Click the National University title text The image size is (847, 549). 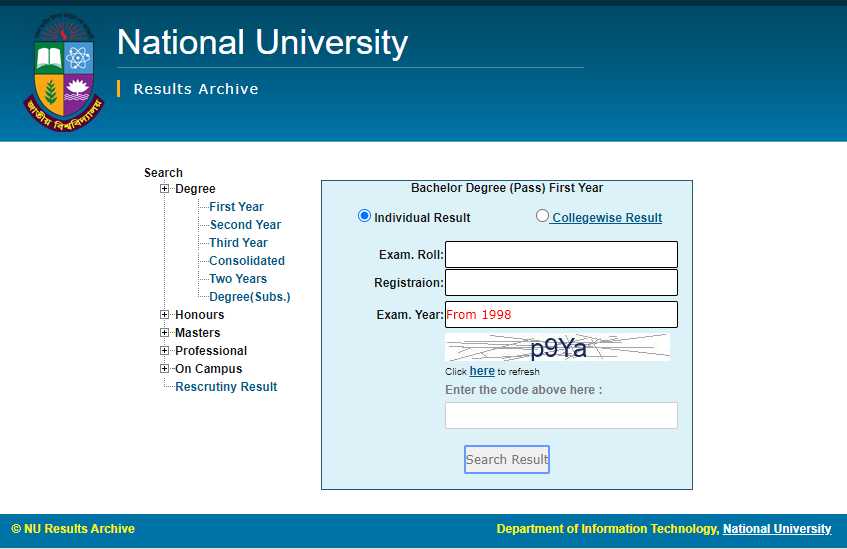(x=263, y=43)
